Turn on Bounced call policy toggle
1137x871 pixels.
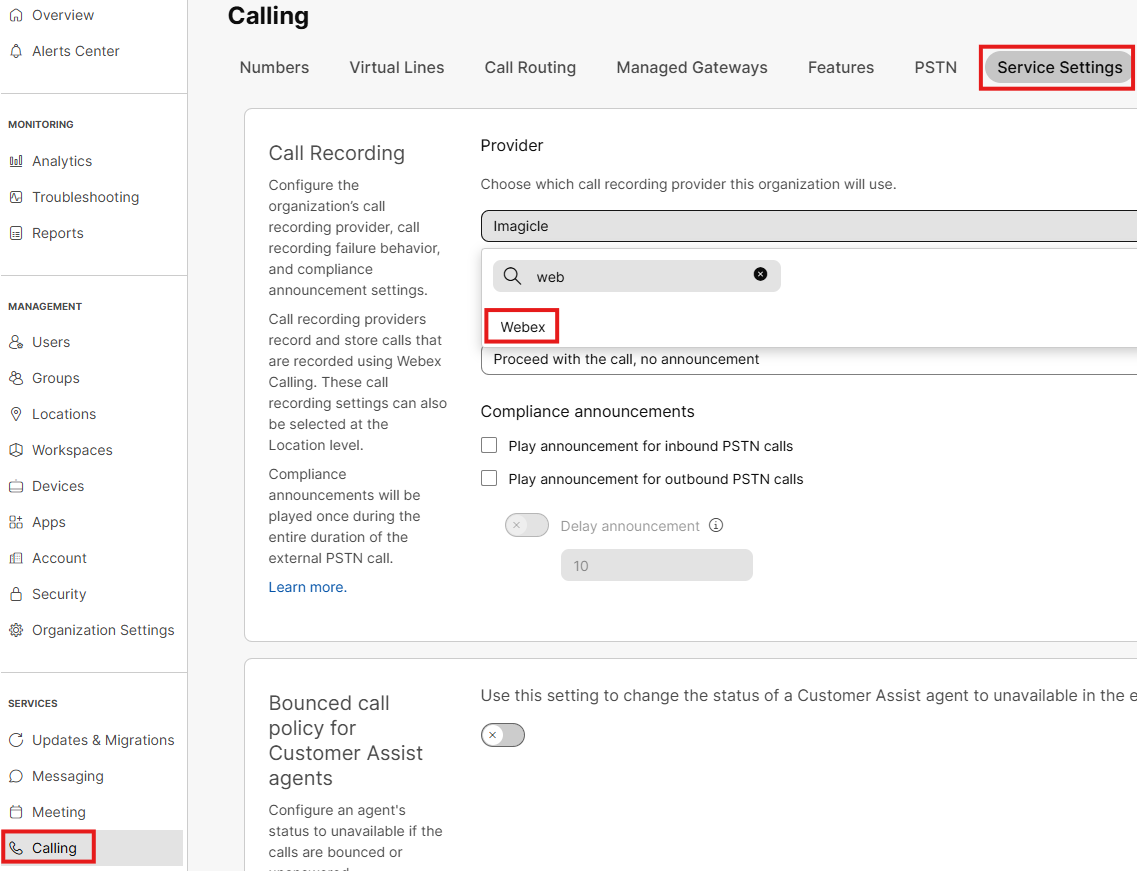(x=502, y=736)
